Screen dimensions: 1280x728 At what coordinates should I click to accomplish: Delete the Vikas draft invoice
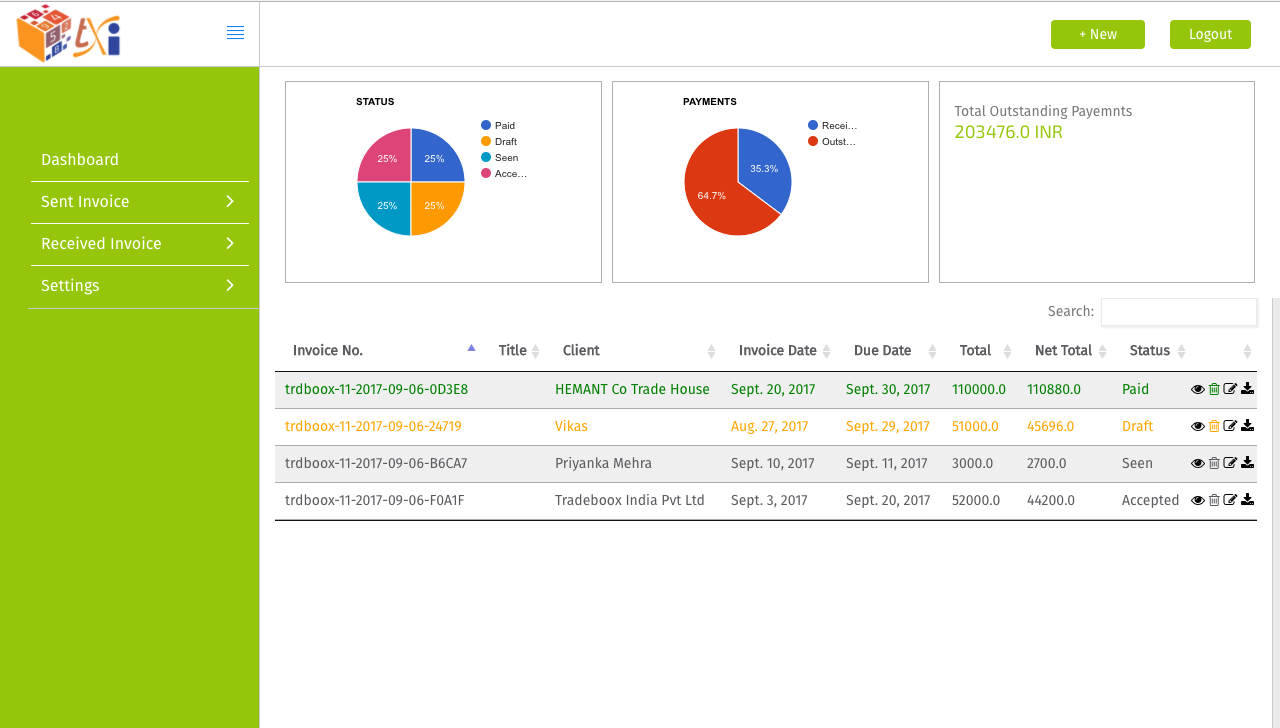1214,427
